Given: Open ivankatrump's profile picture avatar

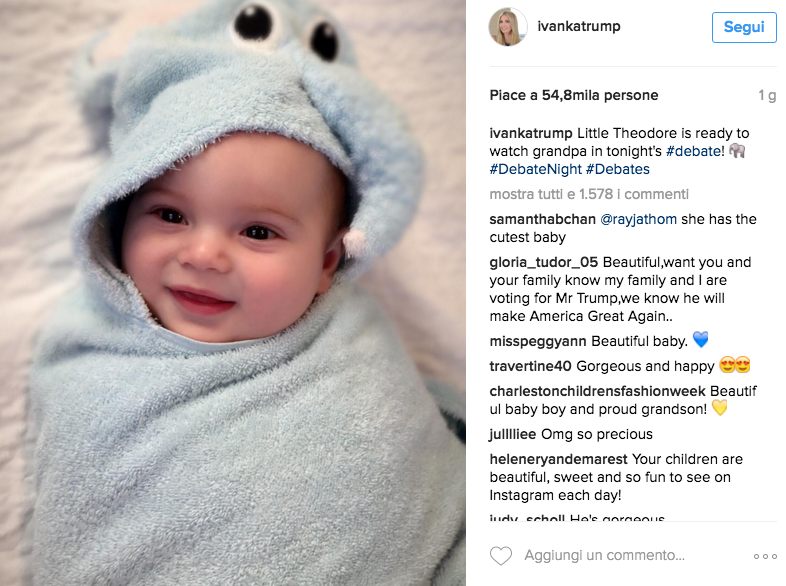Looking at the screenshot, I should pyautogui.click(x=508, y=27).
